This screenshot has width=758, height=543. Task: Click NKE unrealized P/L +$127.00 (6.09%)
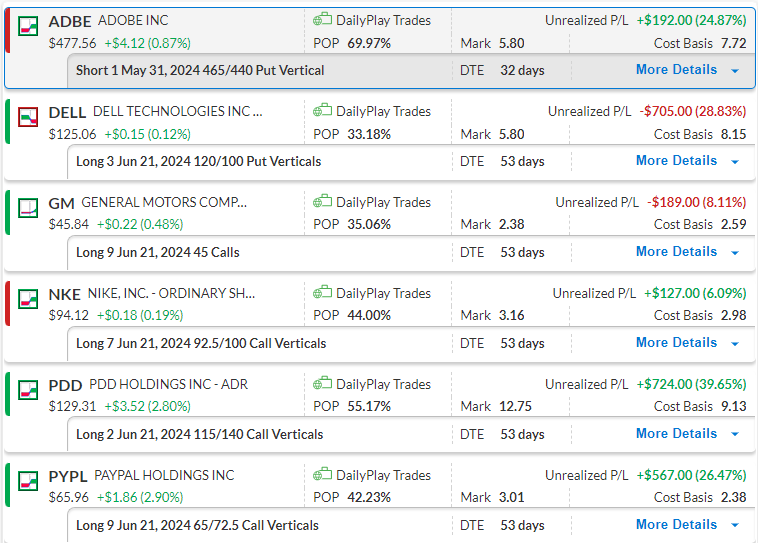695,293
